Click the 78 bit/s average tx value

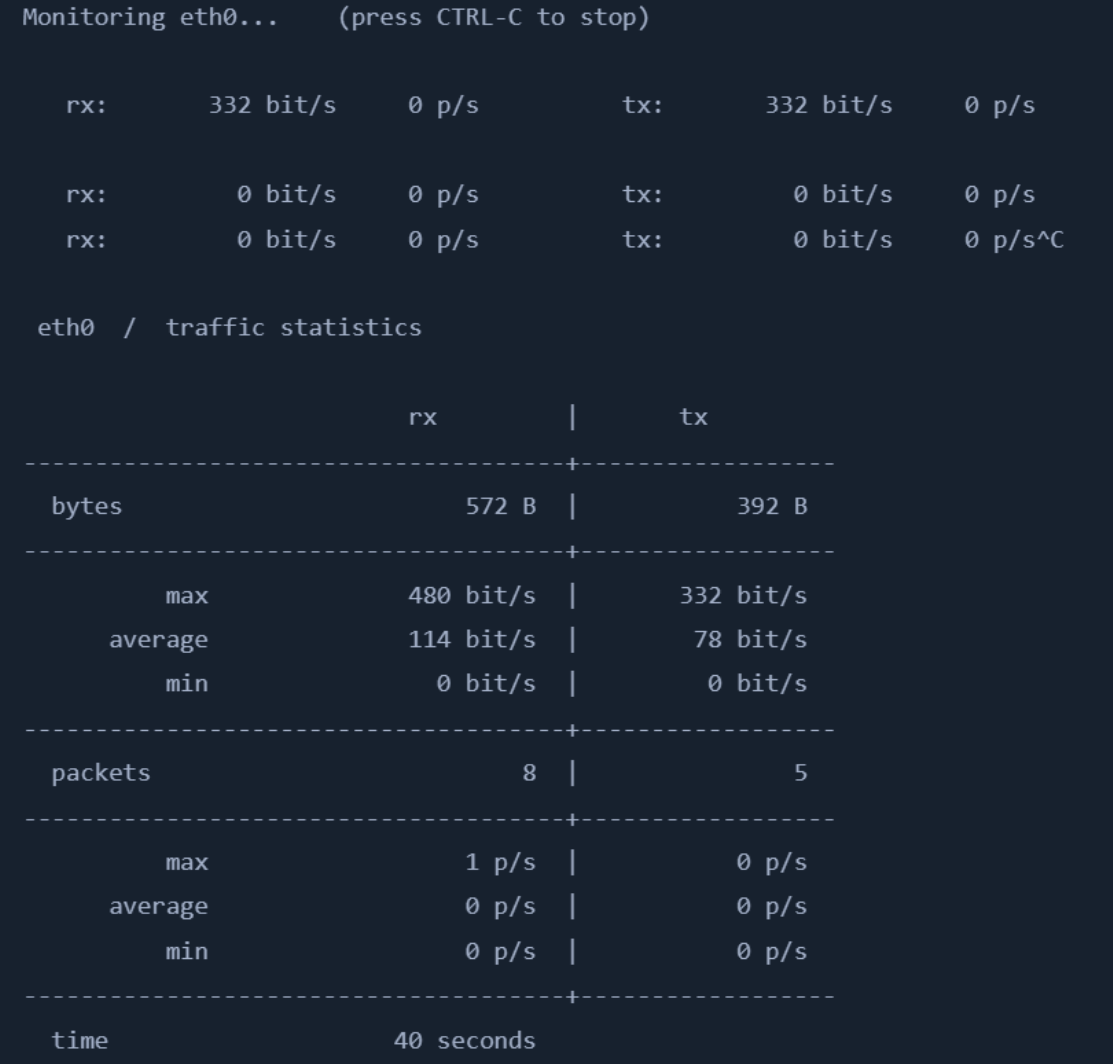point(750,640)
